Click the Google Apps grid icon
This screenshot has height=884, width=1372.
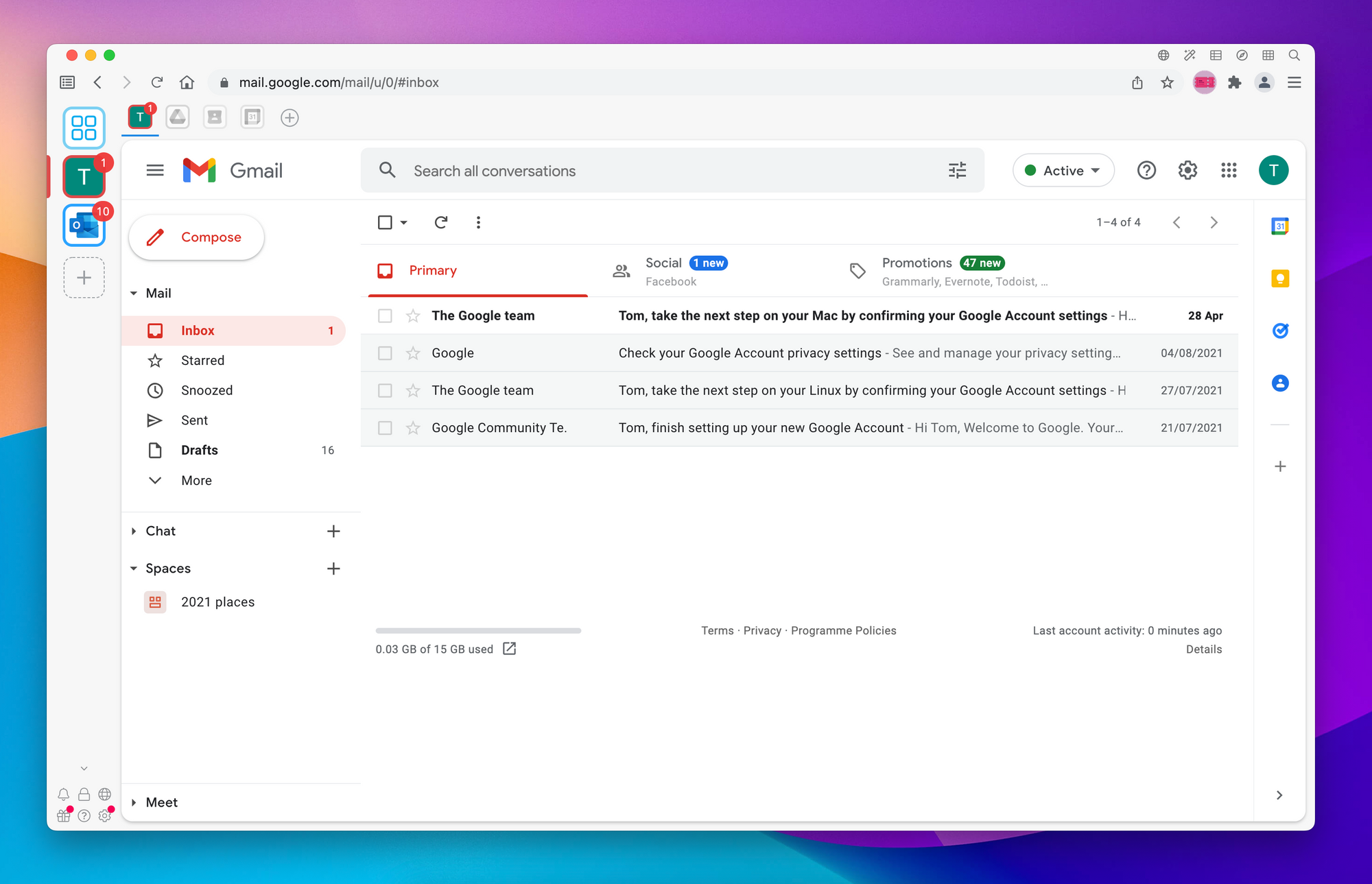1228,170
